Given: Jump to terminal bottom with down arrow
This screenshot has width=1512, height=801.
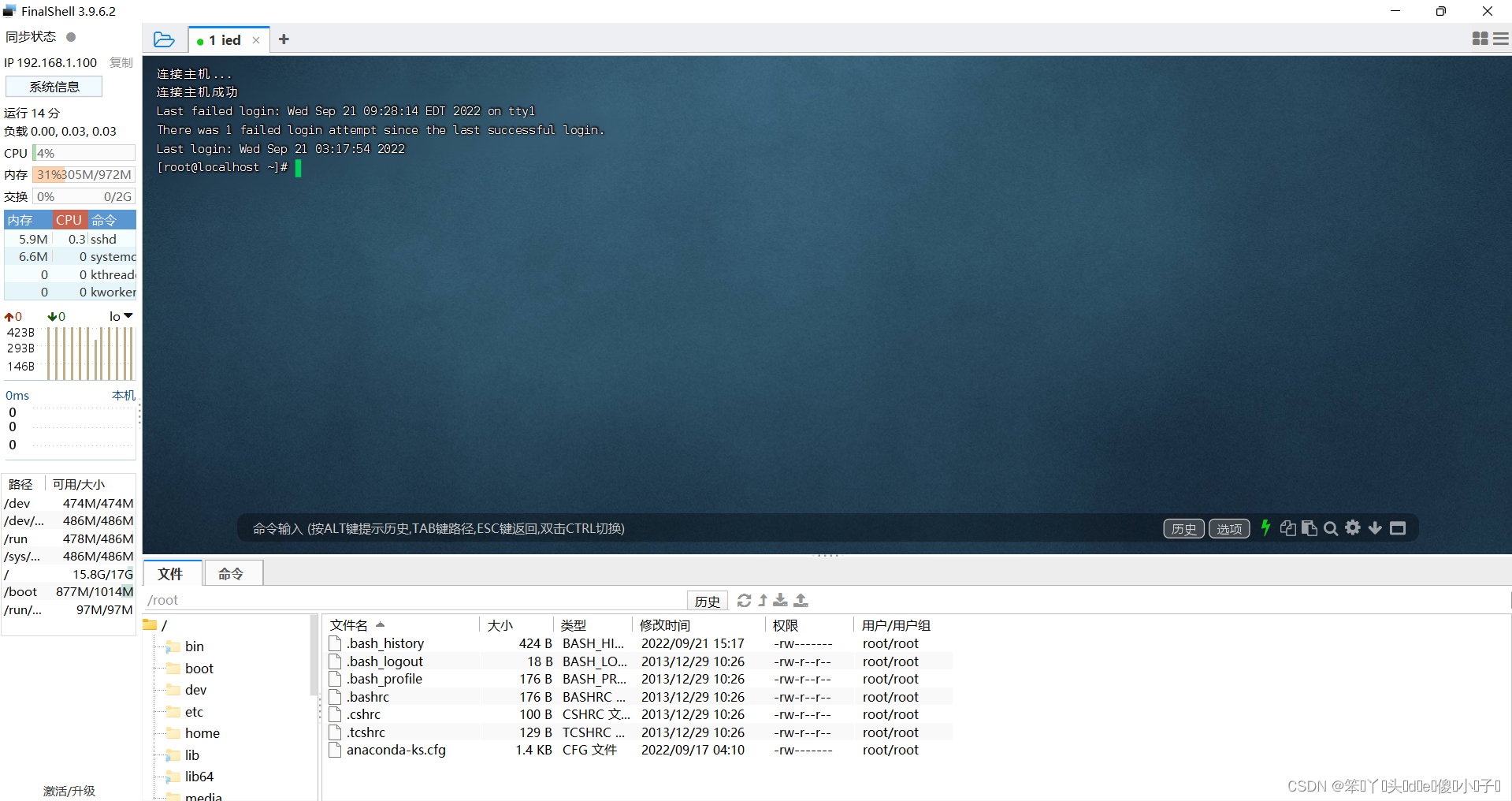Looking at the screenshot, I should click(1375, 528).
